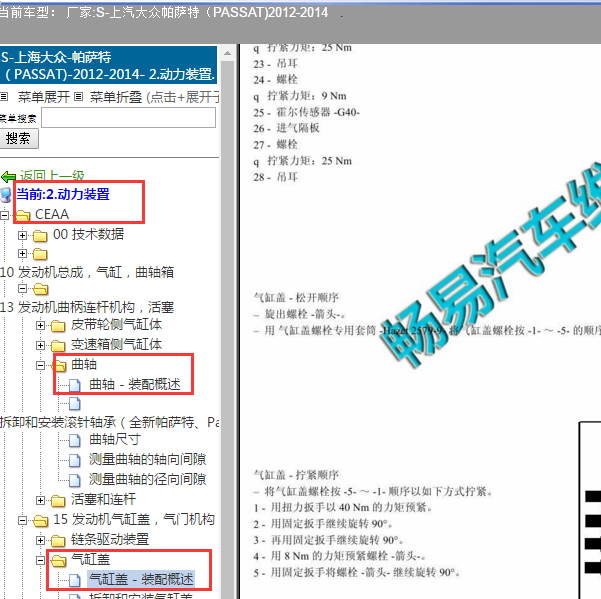This screenshot has height=599, width=601.
Task: Open 曲轴 - 装配概述 page
Action: point(135,384)
